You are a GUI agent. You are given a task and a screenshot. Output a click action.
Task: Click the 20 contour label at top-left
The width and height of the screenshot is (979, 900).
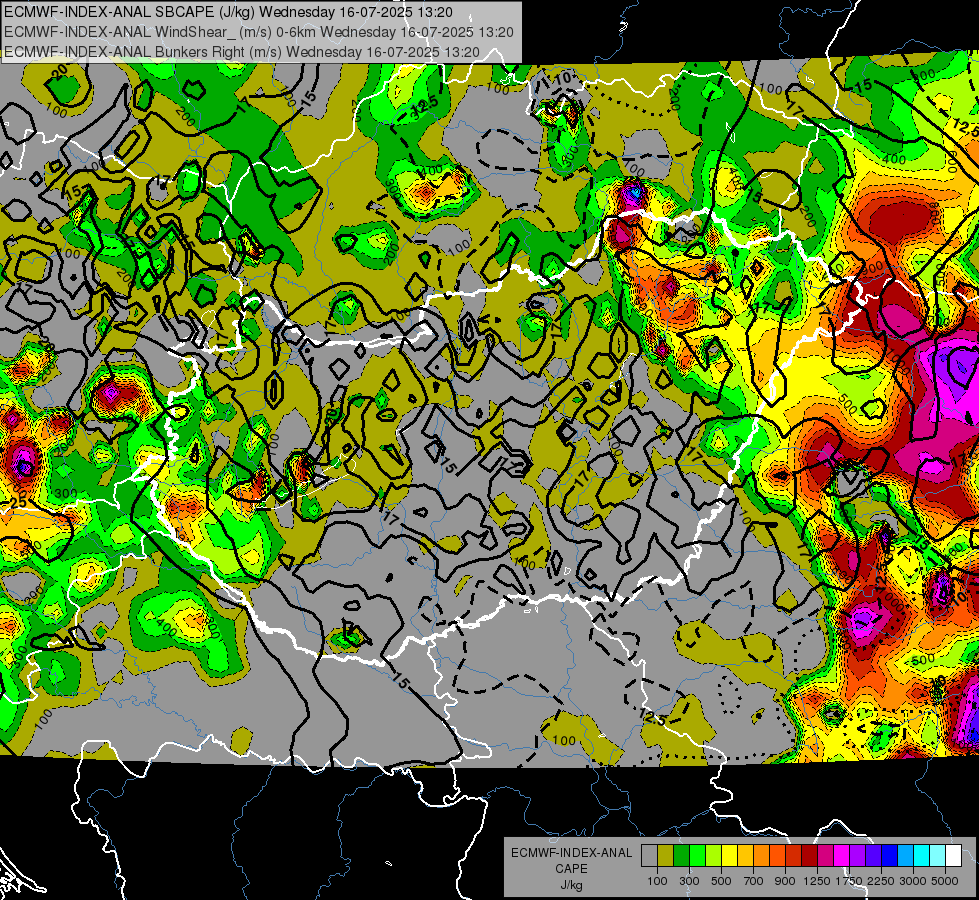[60, 72]
